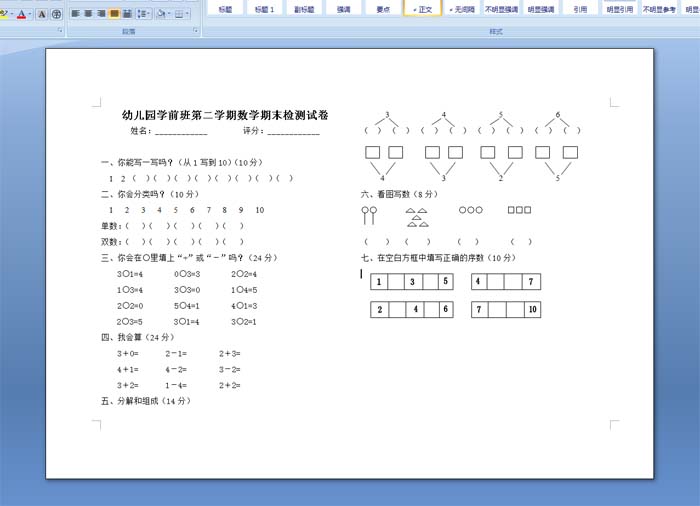Apply the 明显引用 style

point(620,8)
